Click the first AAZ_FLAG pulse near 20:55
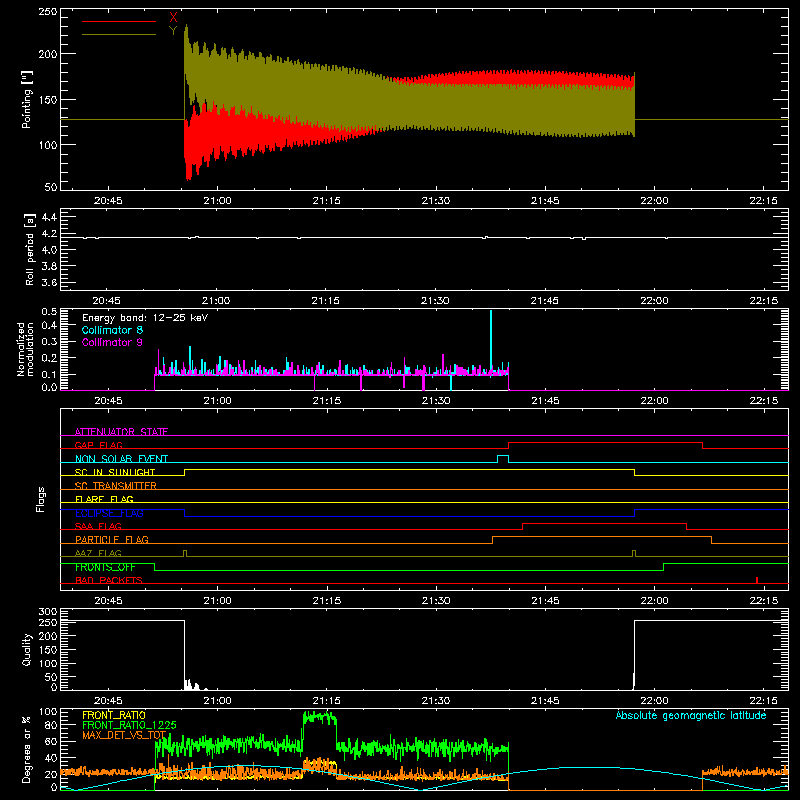Viewport: 800px width, 800px height. tap(185, 553)
